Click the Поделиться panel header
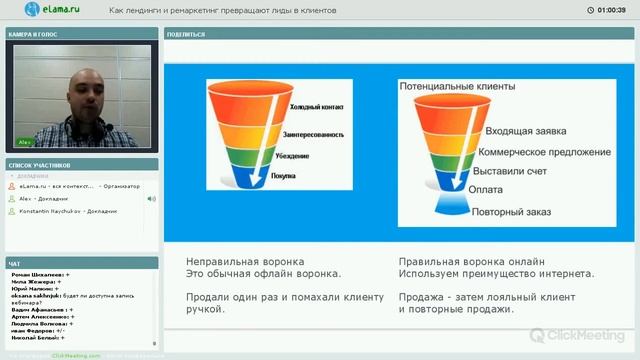 [x=399, y=34]
